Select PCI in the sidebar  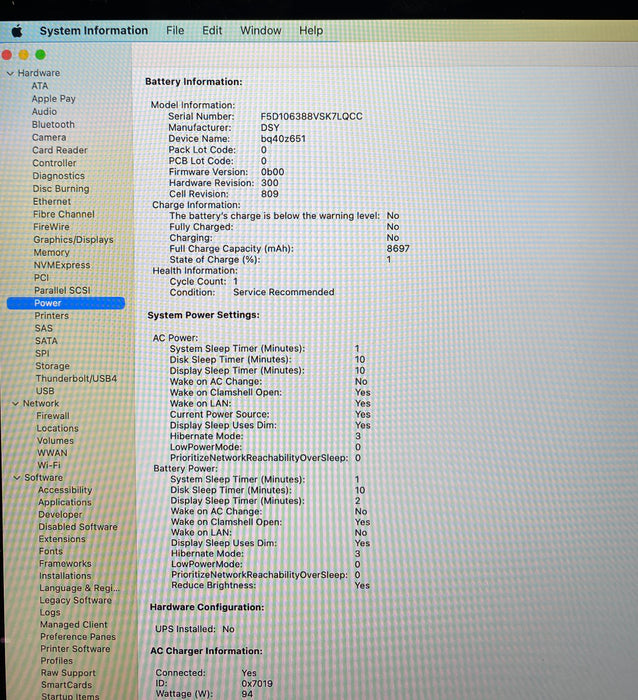point(42,278)
